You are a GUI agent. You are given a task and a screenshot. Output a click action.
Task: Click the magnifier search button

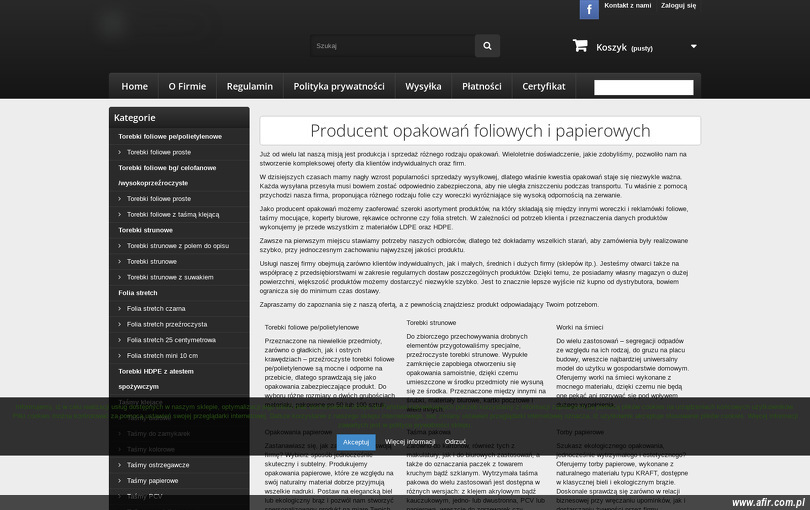coord(487,46)
